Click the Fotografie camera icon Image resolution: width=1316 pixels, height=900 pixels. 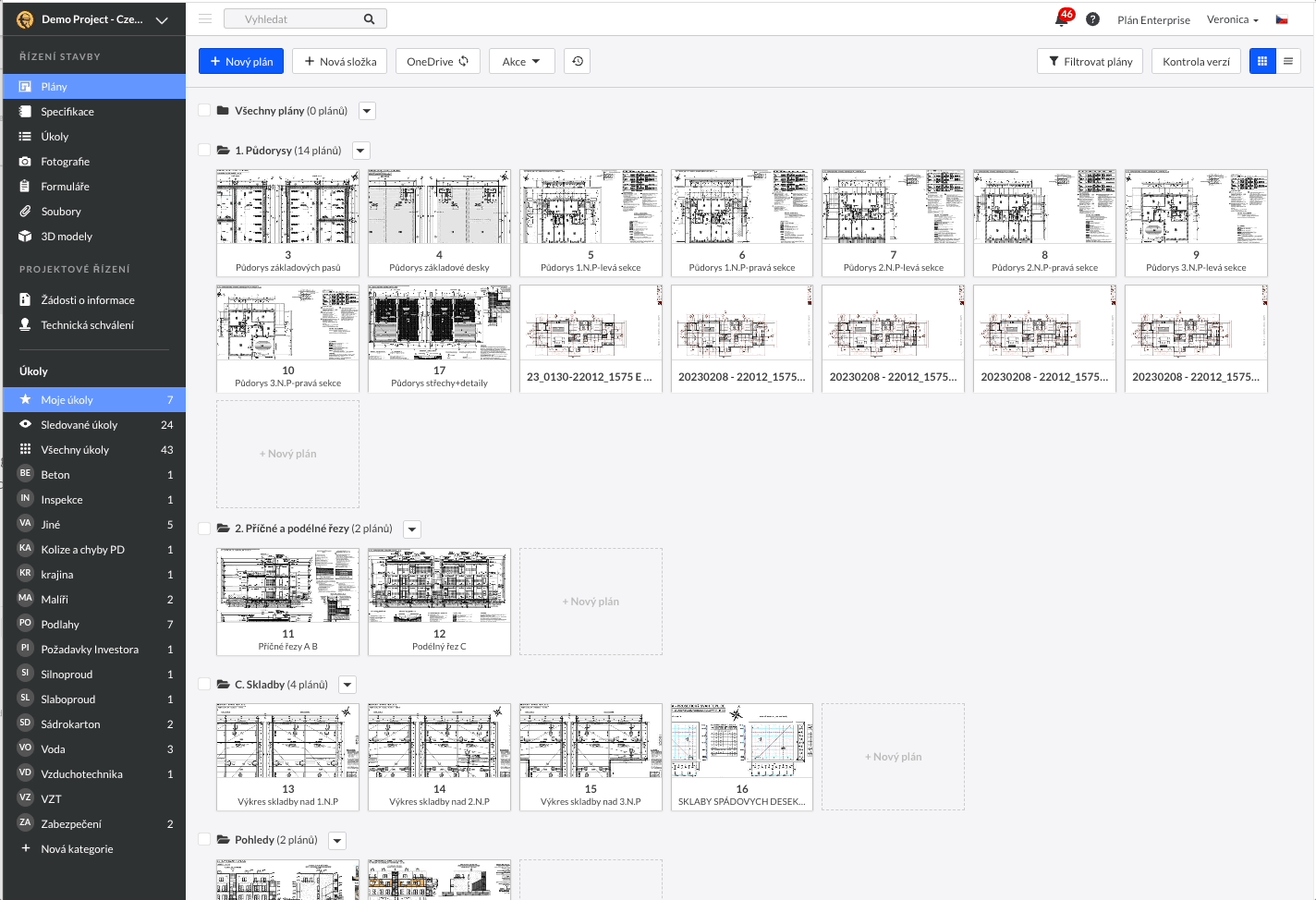(25, 161)
